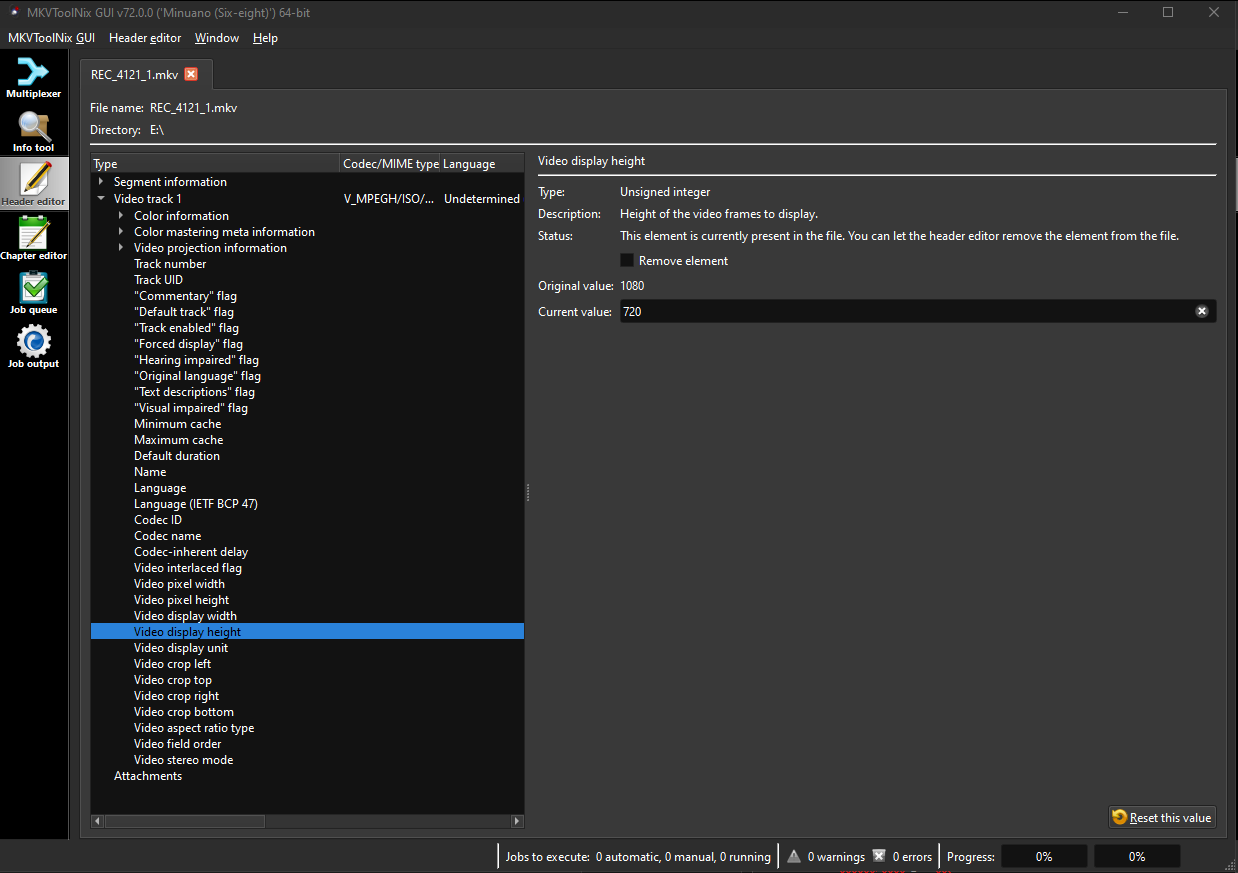1238x873 pixels.
Task: Open the Chapter editor
Action: click(x=34, y=237)
